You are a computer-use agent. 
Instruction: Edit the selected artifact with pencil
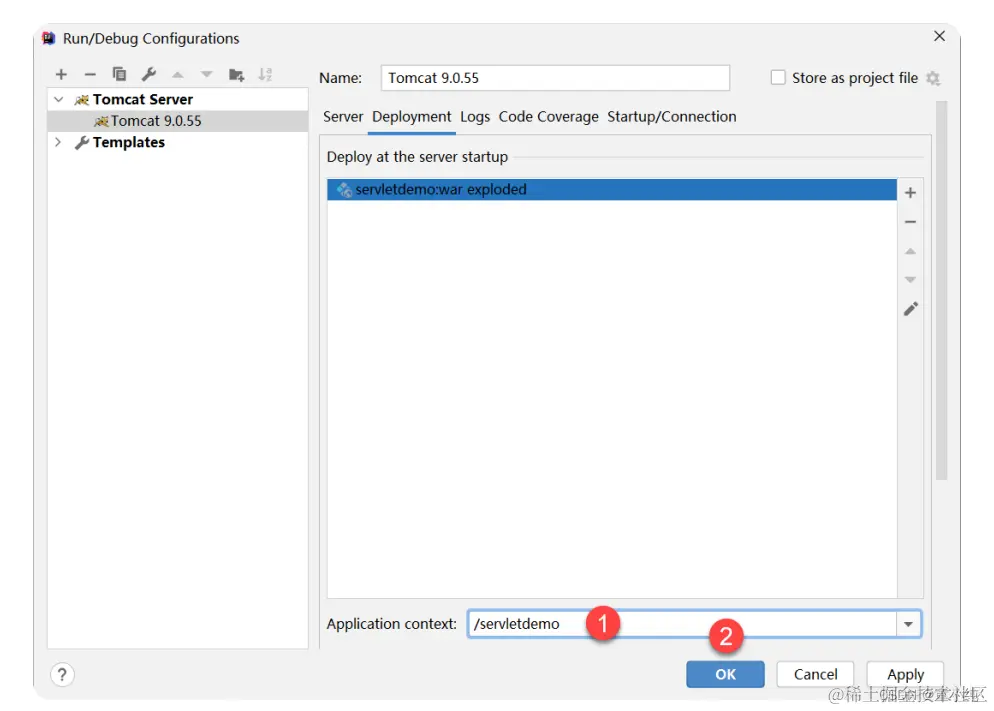910,309
